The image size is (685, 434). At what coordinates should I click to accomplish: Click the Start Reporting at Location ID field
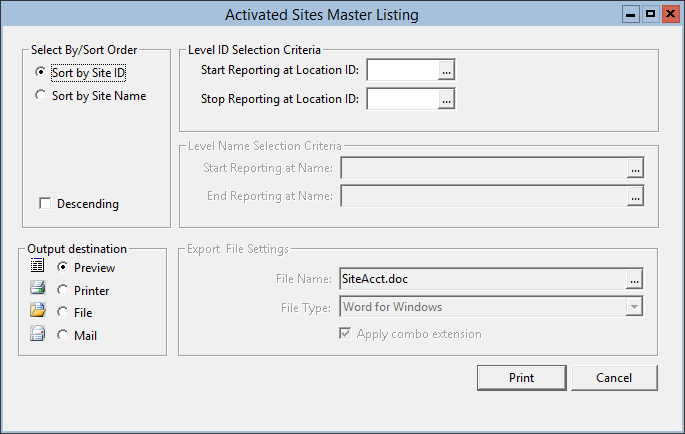coord(402,70)
